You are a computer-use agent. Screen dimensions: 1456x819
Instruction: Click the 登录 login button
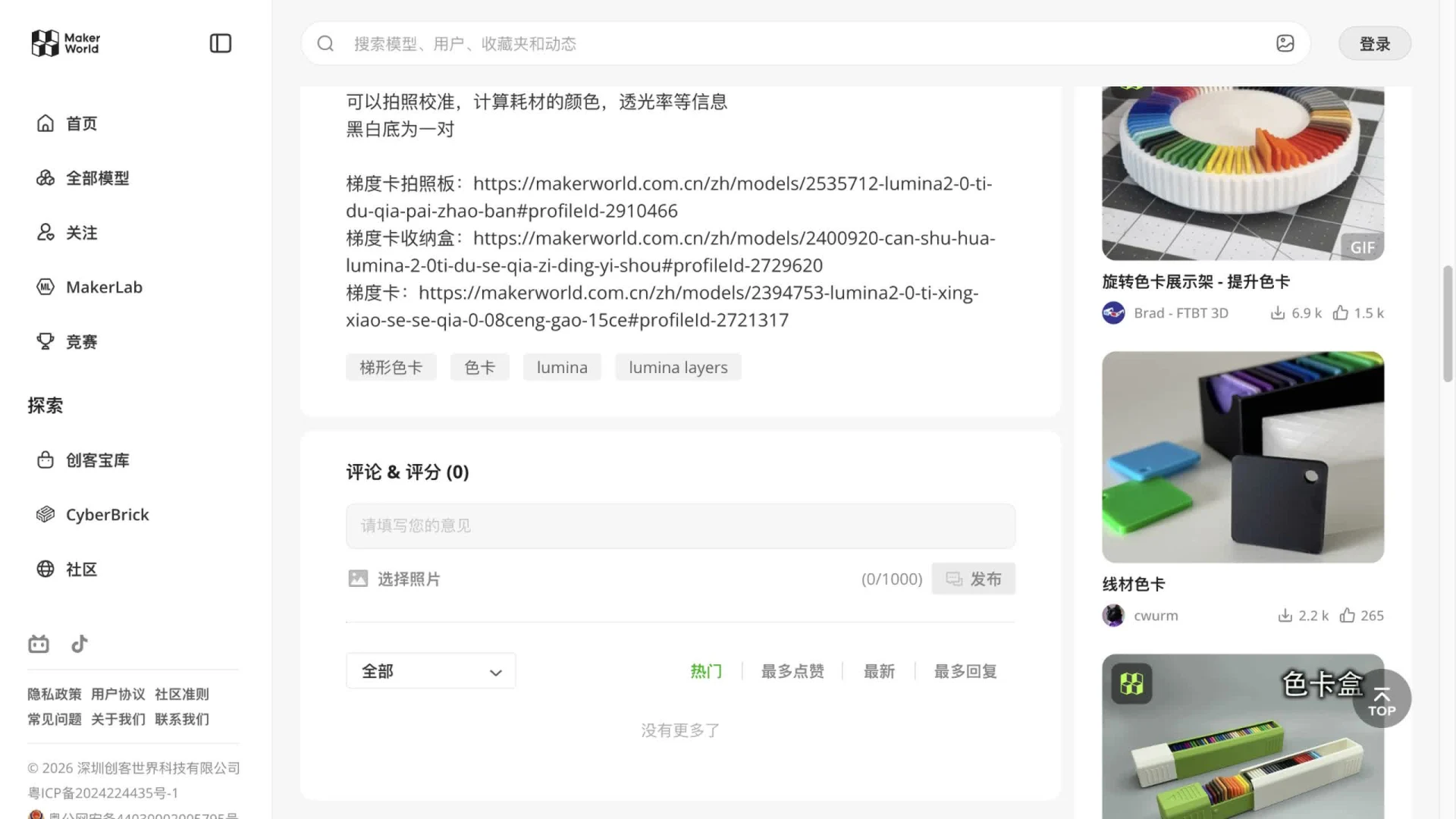click(x=1374, y=43)
